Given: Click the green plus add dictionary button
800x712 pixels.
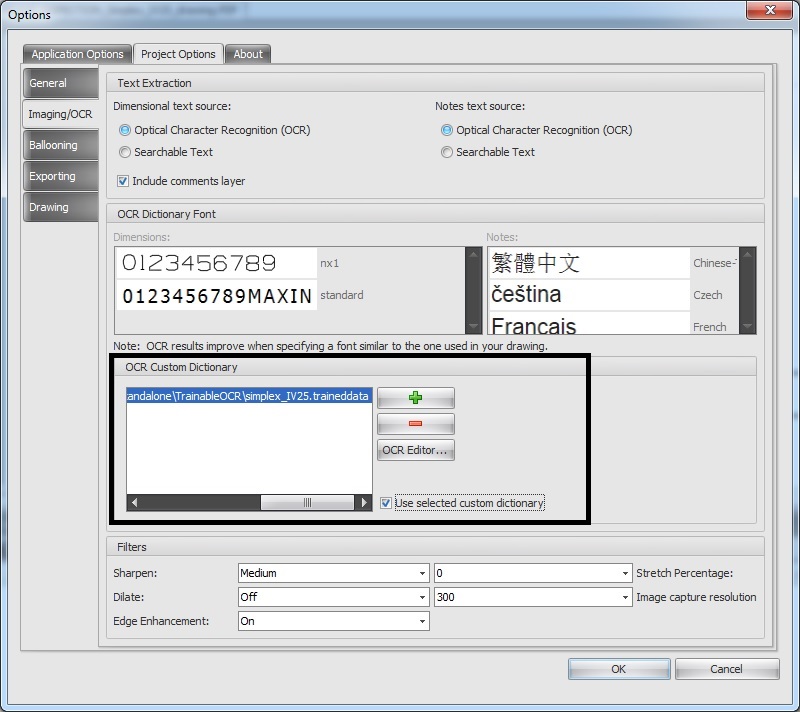Looking at the screenshot, I should [x=416, y=398].
